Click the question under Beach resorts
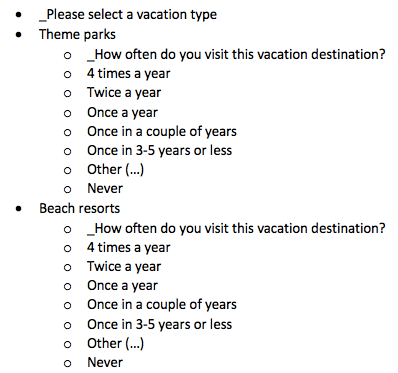 pos(236,229)
